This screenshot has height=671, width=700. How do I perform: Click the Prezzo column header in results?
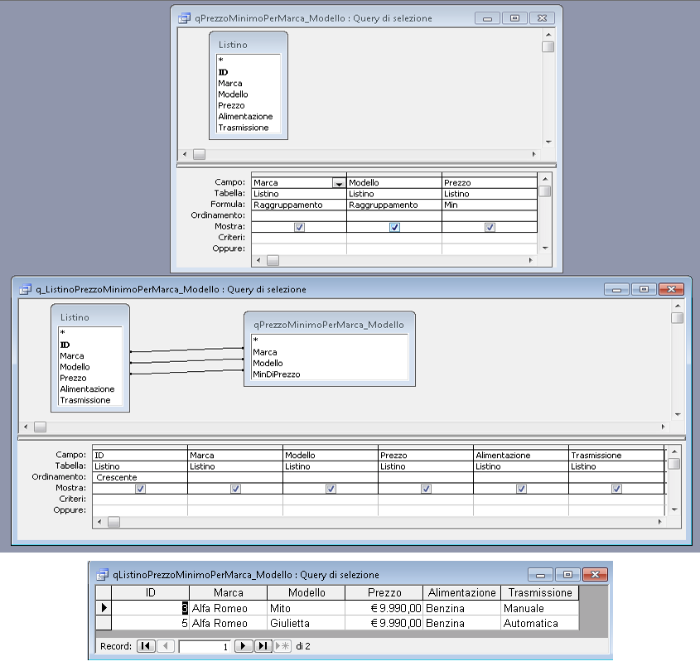[384, 593]
